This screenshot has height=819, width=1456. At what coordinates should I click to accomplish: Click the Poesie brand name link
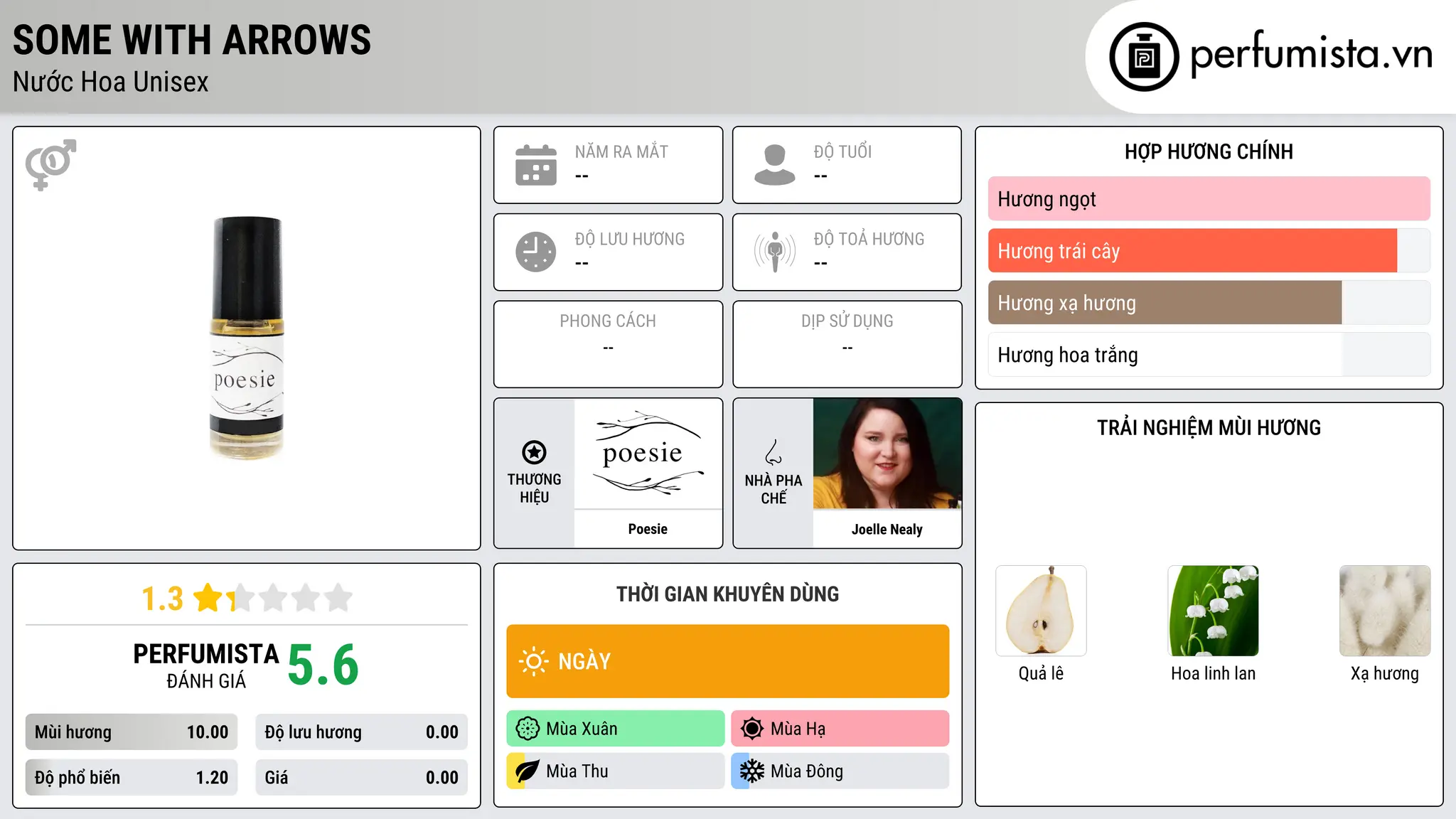pyautogui.click(x=648, y=529)
